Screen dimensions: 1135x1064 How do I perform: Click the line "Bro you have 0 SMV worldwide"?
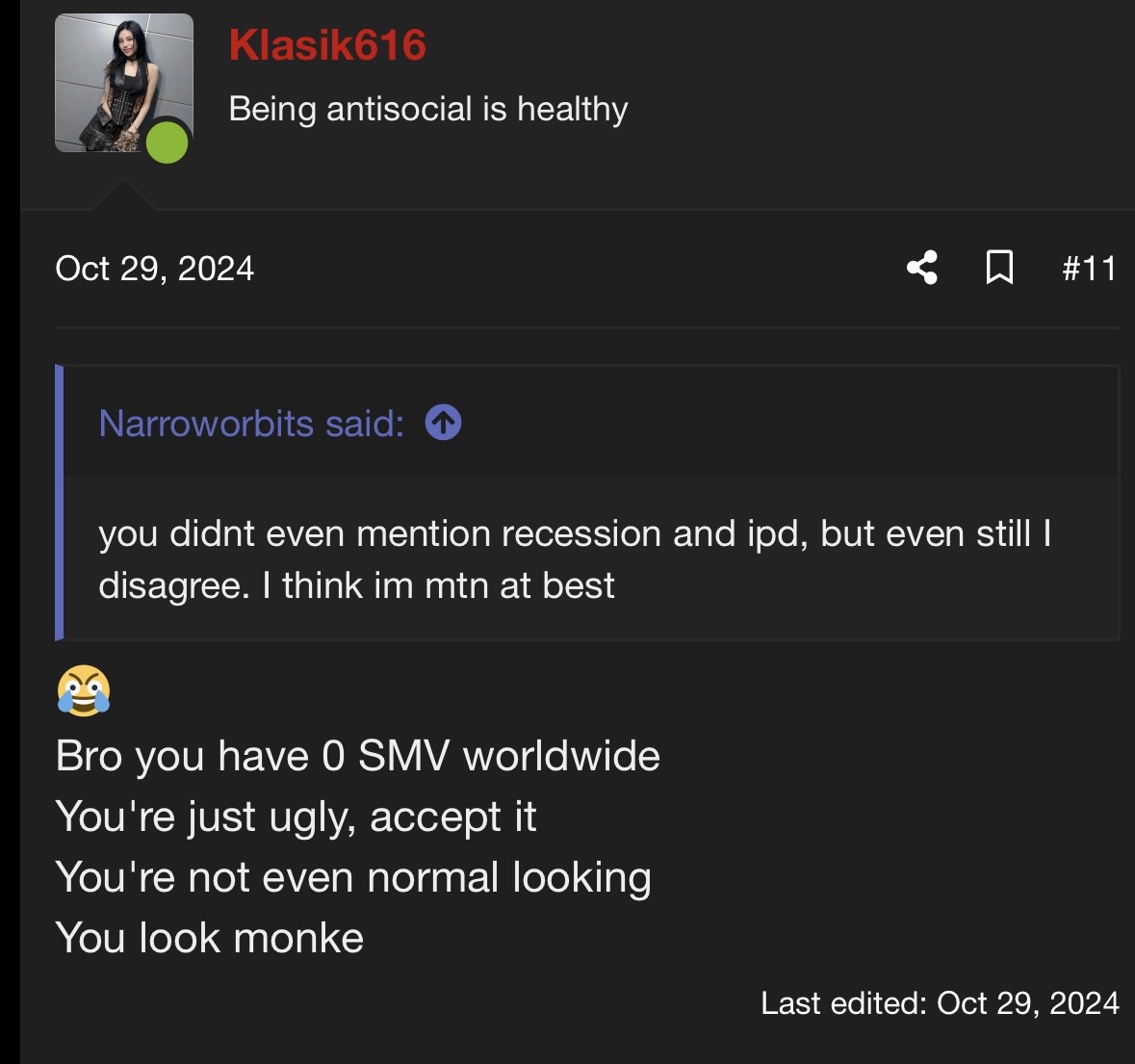coord(358,756)
